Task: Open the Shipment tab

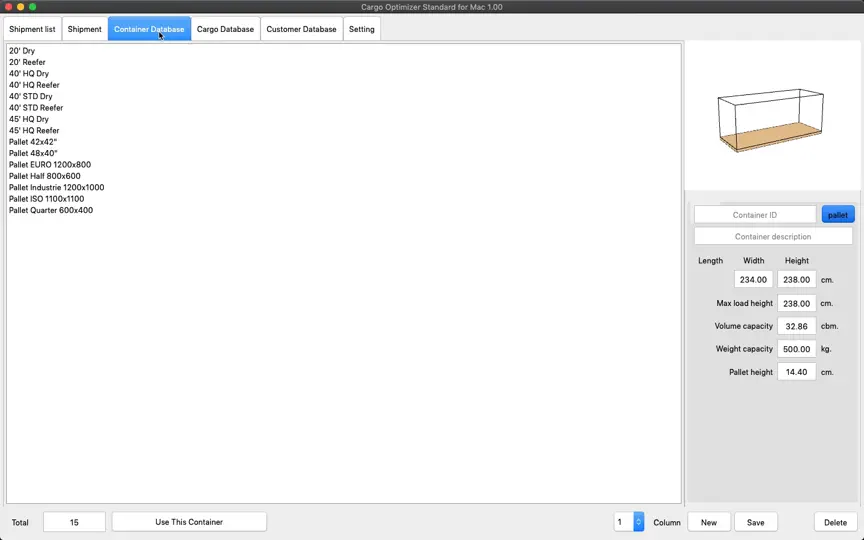Action: point(84,29)
